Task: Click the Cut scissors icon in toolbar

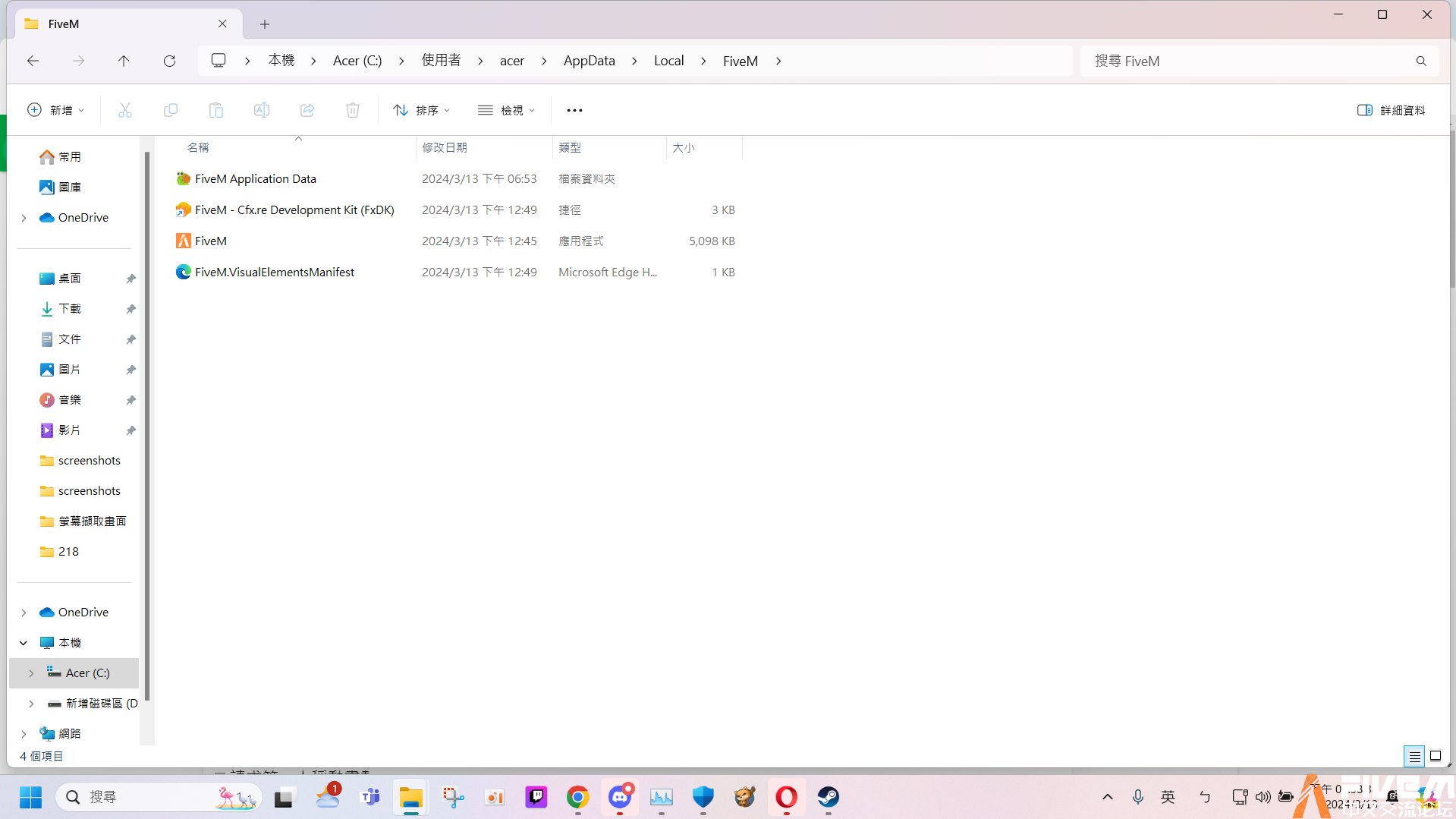Action: pyautogui.click(x=125, y=111)
